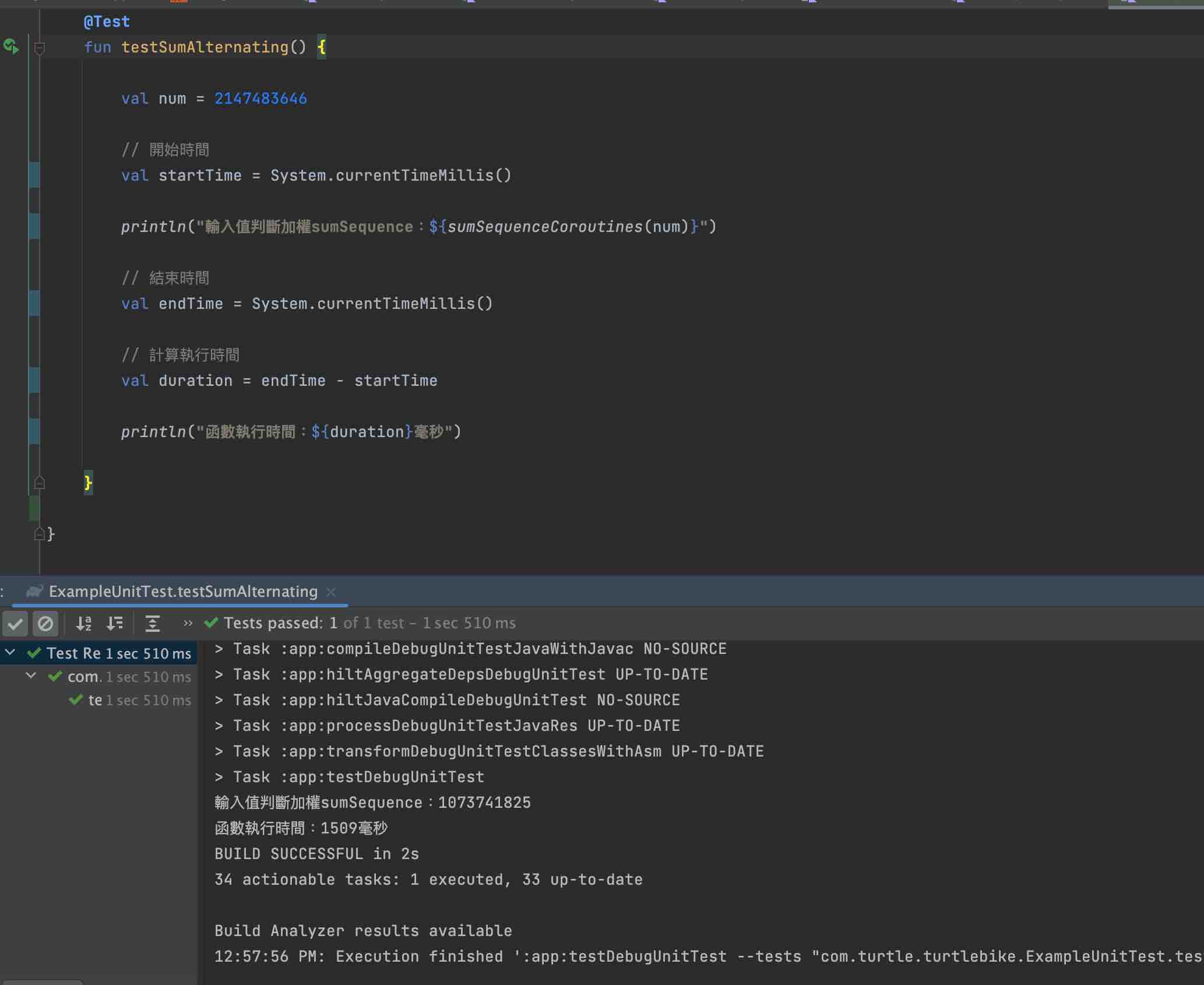This screenshot has width=1204, height=985.
Task: Click Build Analyzer results available text
Action: click(363, 931)
